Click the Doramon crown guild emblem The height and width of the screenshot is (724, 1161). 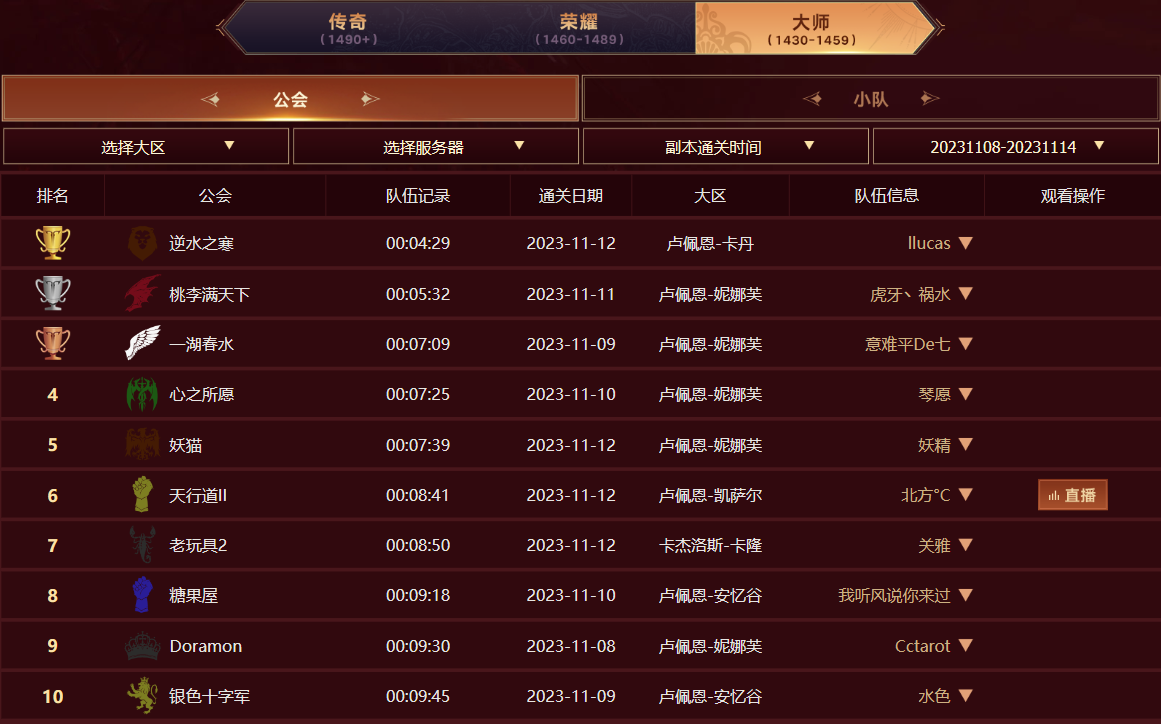tap(142, 646)
